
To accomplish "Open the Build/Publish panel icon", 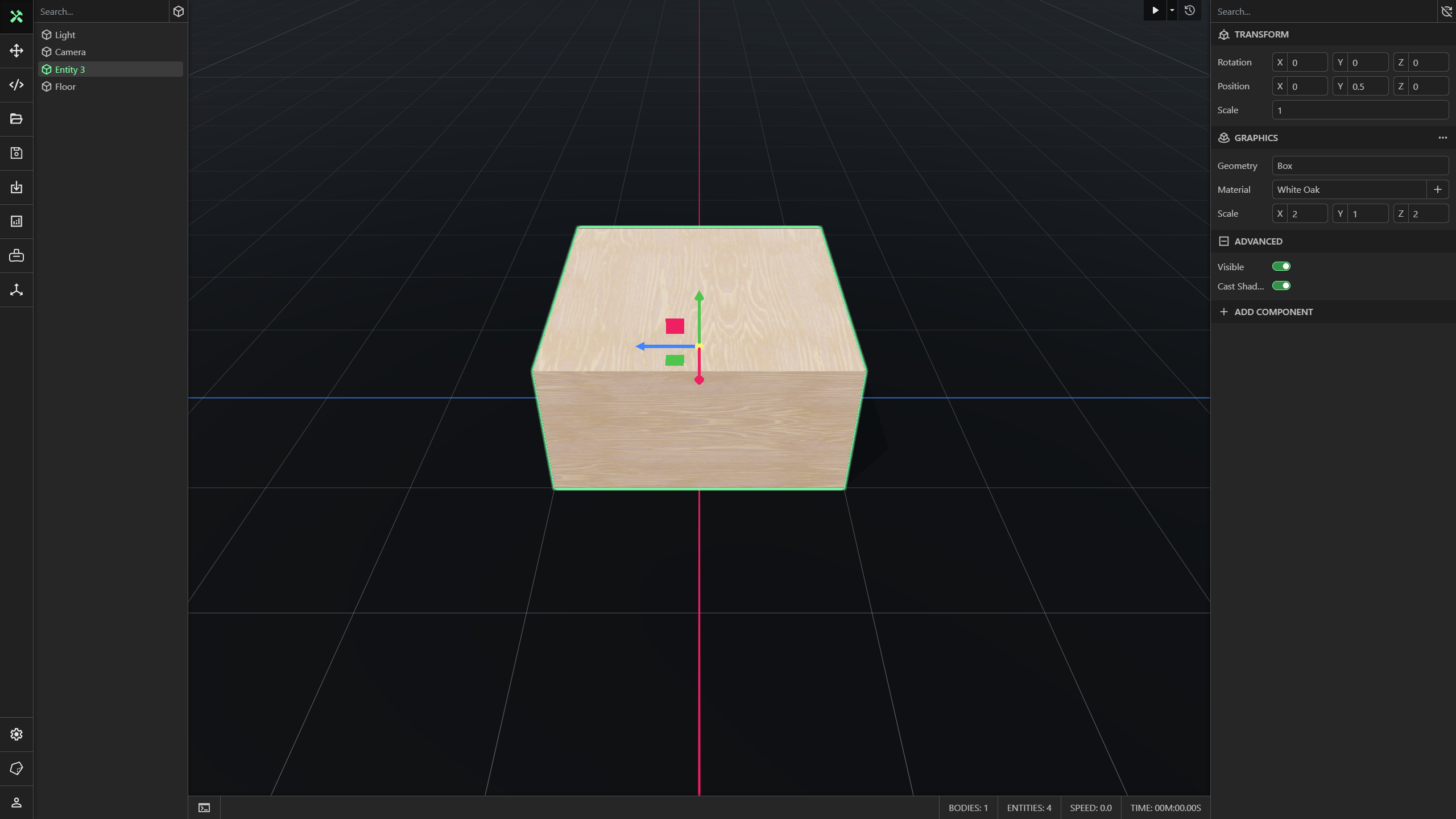I will pyautogui.click(x=16, y=187).
